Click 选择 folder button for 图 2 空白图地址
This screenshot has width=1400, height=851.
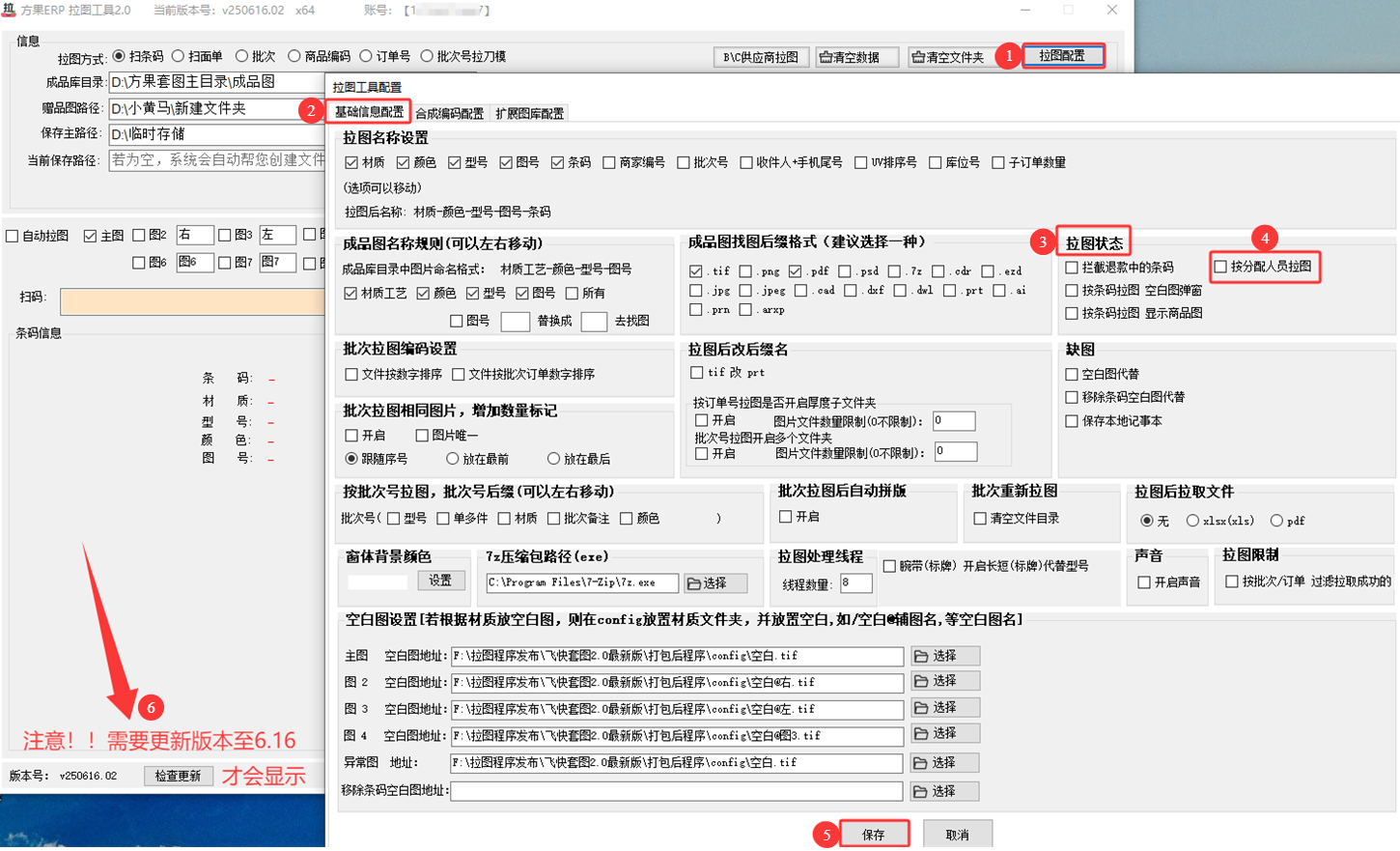tap(944, 682)
